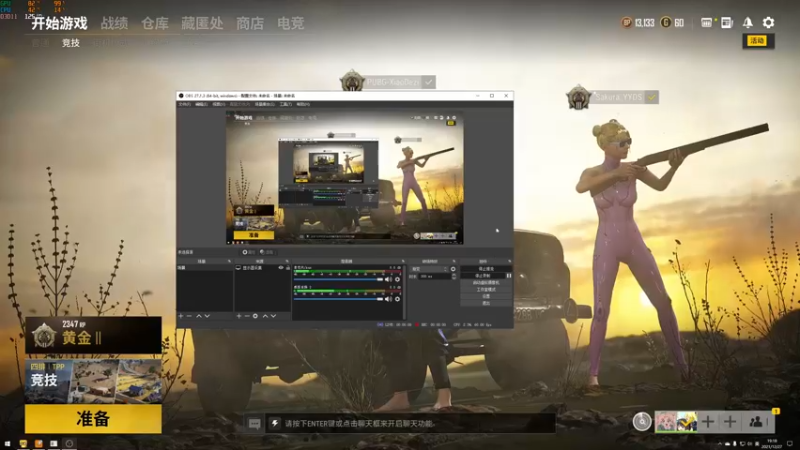Open first mixer channel settings gear
Viewport: 800px width, 450px height.
click(x=397, y=280)
